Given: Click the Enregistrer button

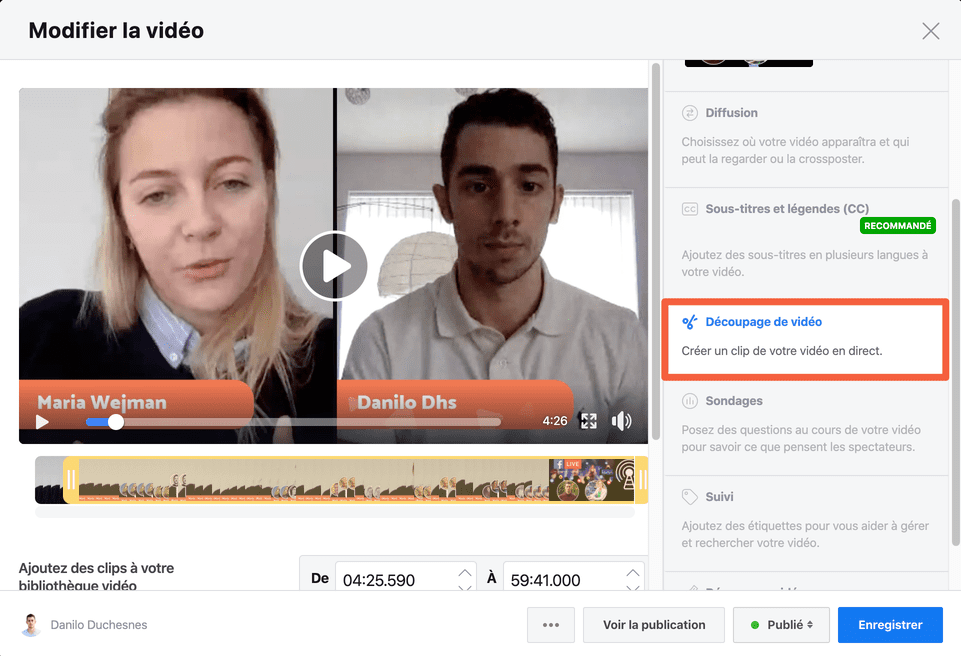Looking at the screenshot, I should (890, 624).
